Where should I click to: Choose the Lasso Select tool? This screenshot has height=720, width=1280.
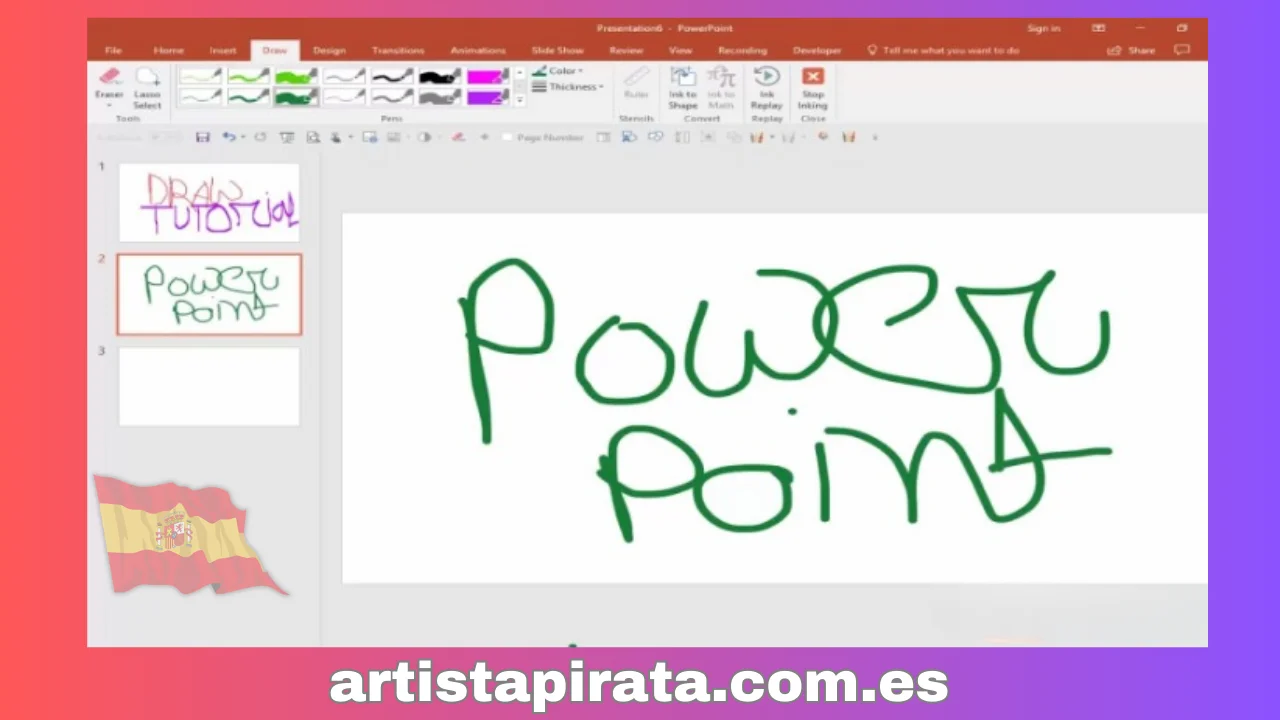coord(147,88)
